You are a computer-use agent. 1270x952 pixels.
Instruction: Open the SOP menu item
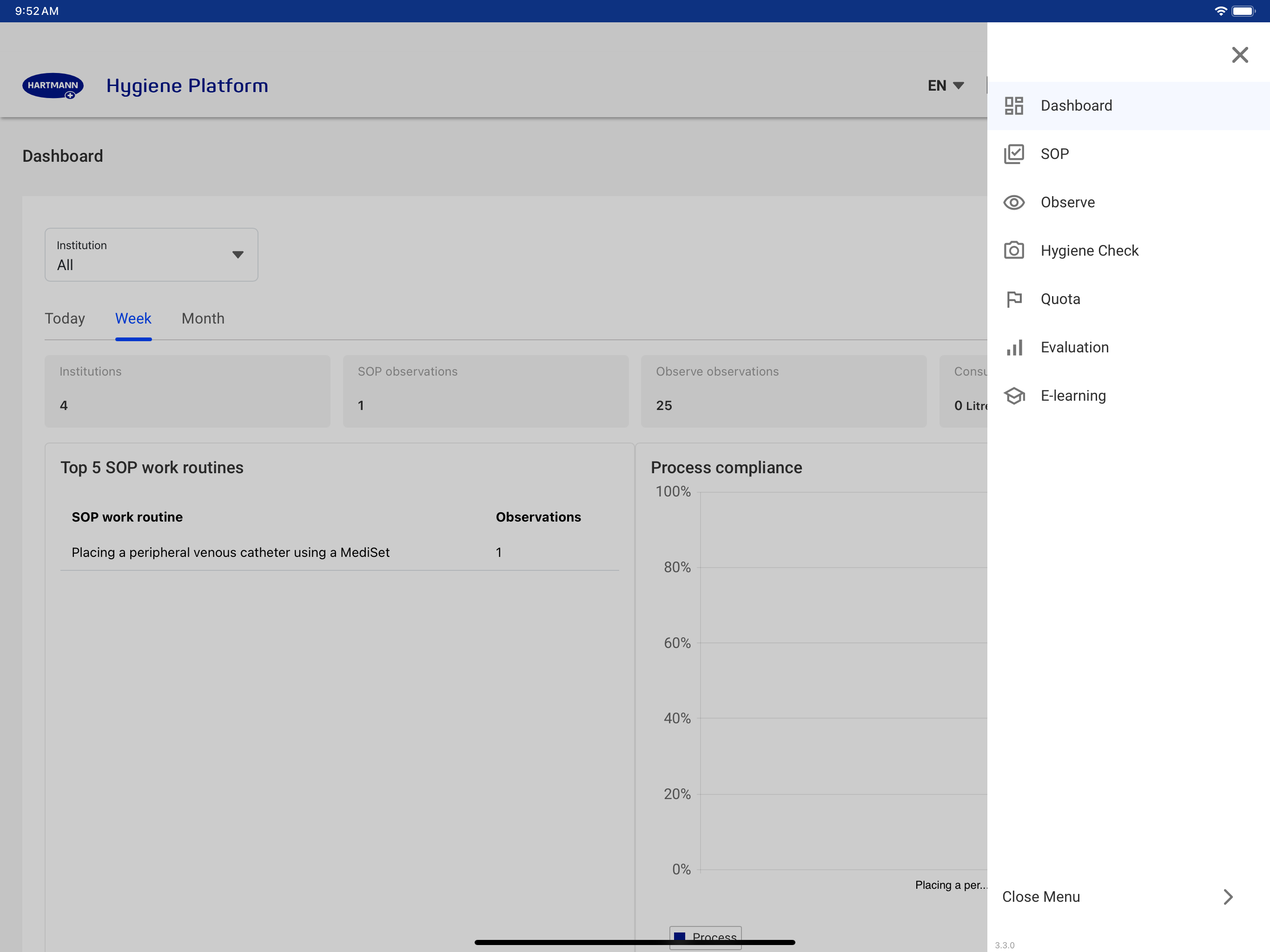pyautogui.click(x=1128, y=154)
